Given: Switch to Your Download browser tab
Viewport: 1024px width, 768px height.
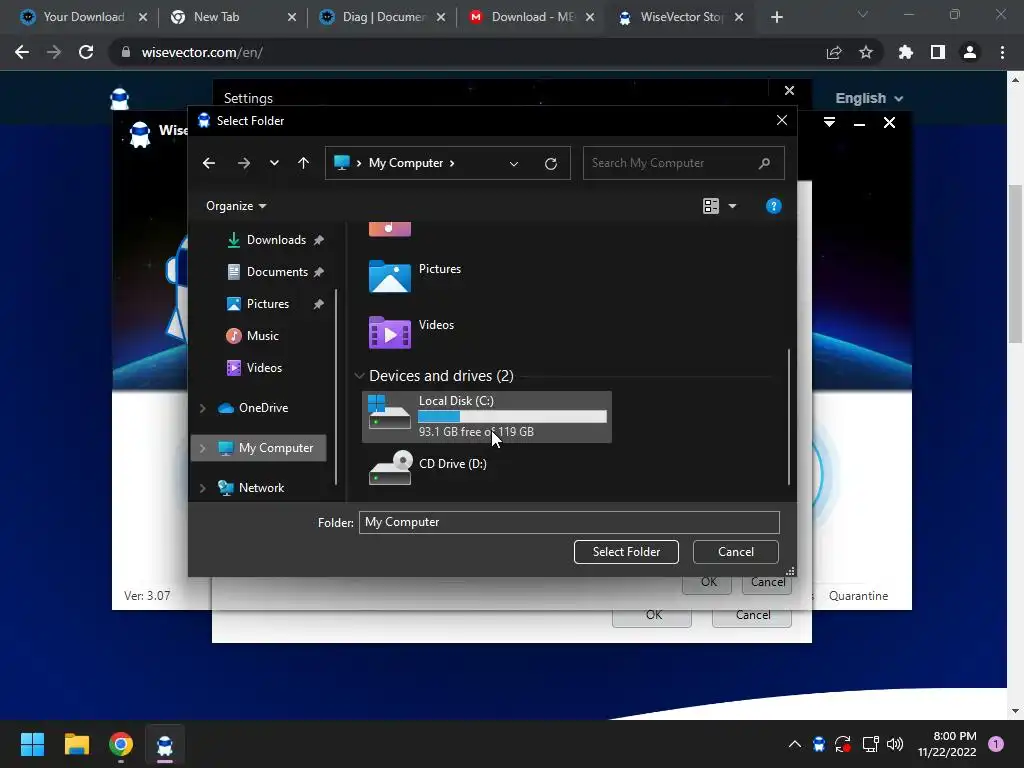Looking at the screenshot, I should [x=84, y=17].
